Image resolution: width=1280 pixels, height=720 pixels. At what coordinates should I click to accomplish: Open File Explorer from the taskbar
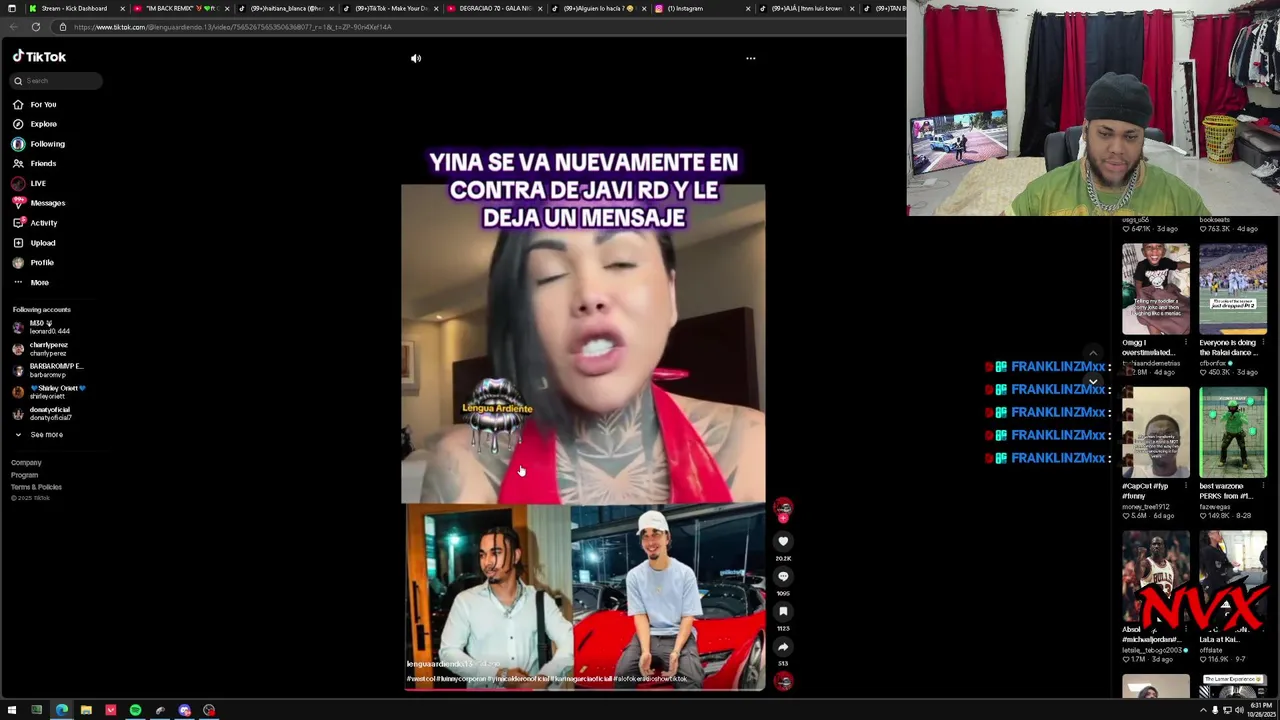[86, 711]
